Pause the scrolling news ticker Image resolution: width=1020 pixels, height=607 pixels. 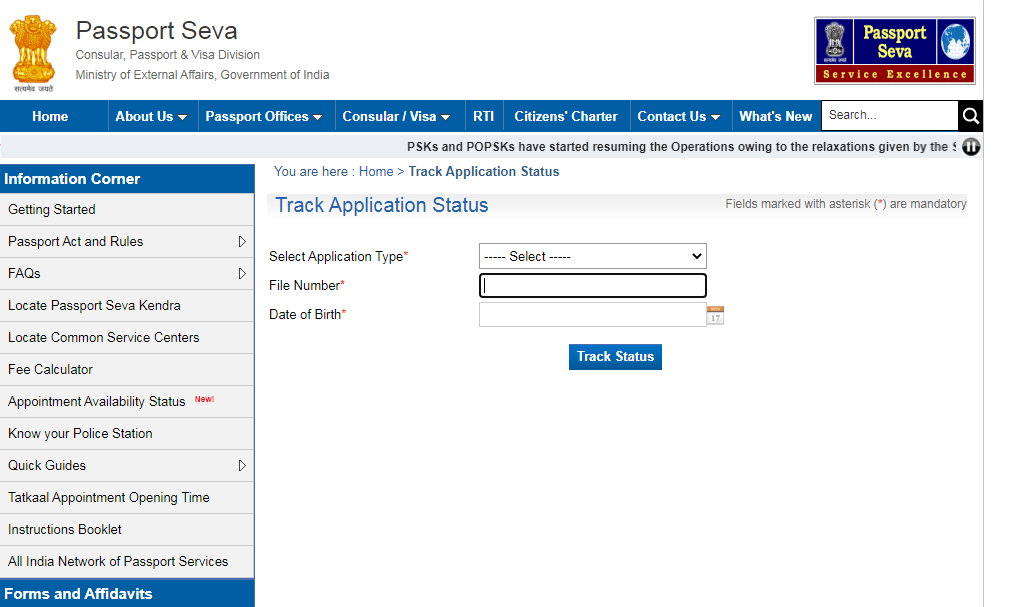pyautogui.click(x=970, y=146)
